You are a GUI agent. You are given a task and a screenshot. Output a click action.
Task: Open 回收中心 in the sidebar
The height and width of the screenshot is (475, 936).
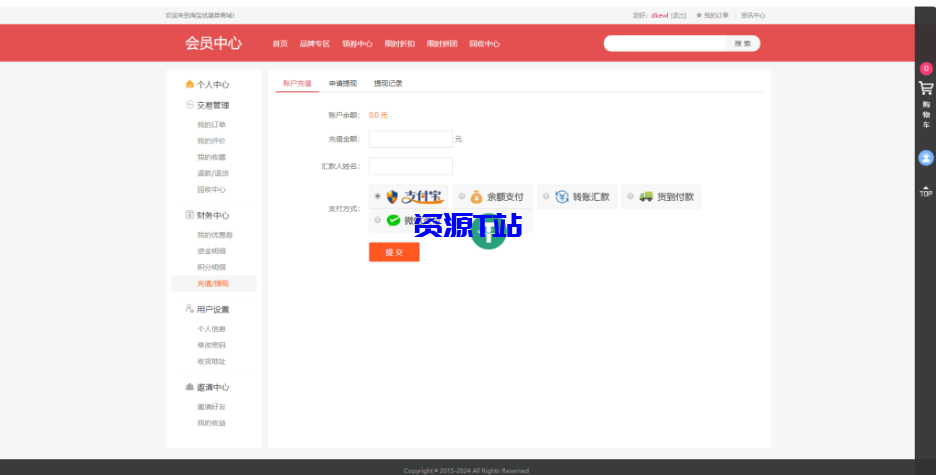click(x=211, y=189)
